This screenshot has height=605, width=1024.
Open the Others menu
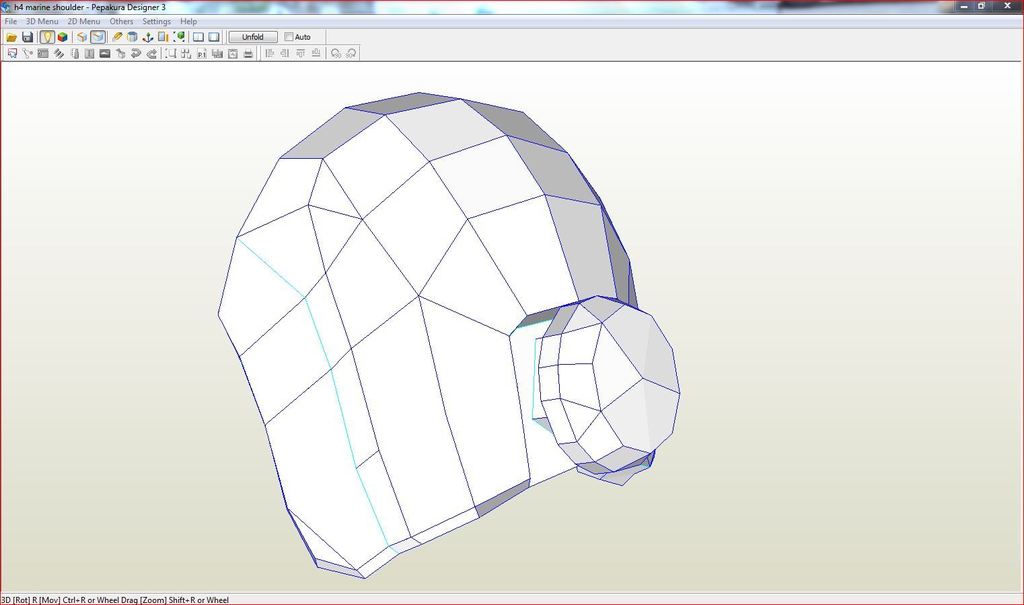tap(121, 22)
